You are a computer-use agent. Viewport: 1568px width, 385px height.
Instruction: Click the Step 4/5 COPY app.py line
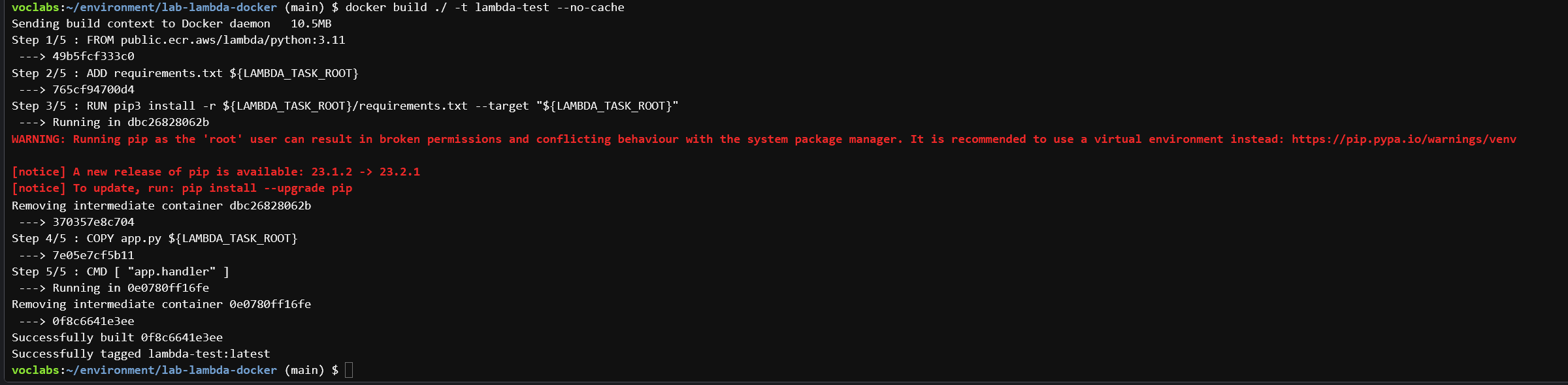click(154, 238)
